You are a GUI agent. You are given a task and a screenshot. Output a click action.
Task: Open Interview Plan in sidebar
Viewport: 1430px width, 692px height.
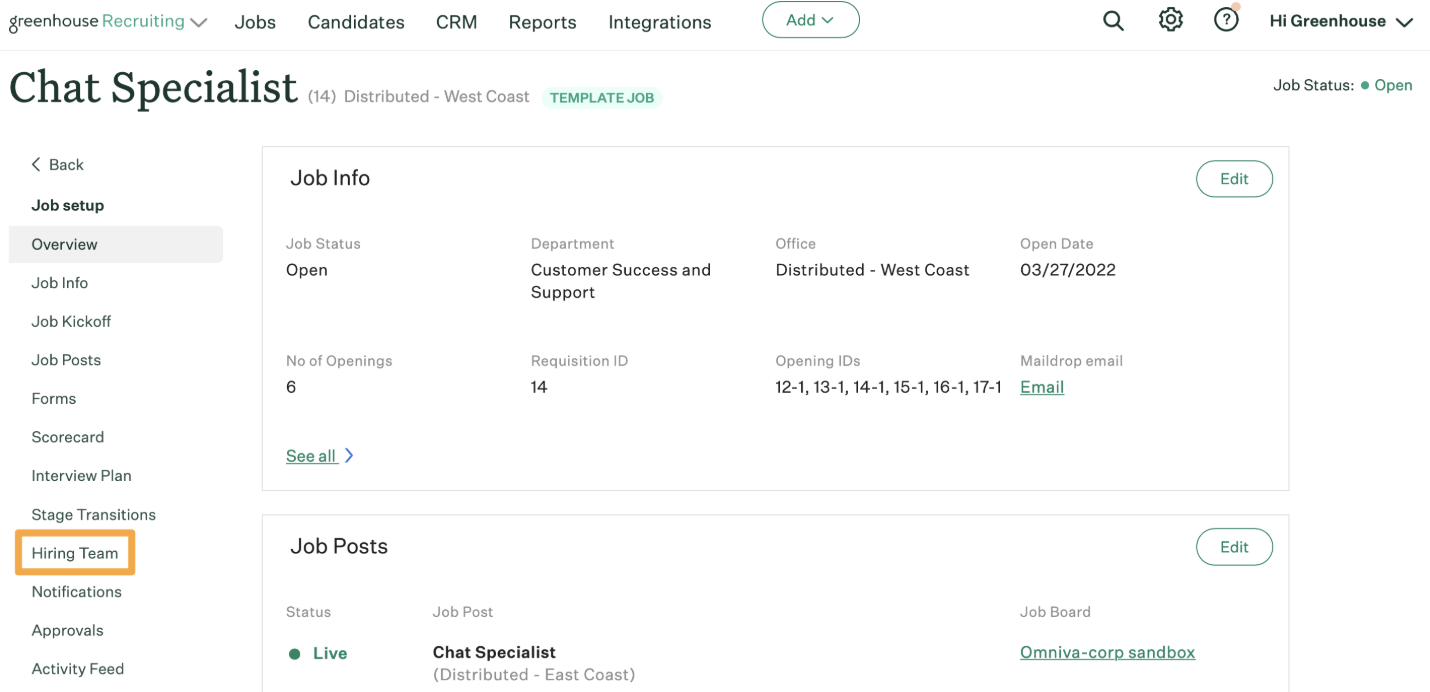[81, 476]
